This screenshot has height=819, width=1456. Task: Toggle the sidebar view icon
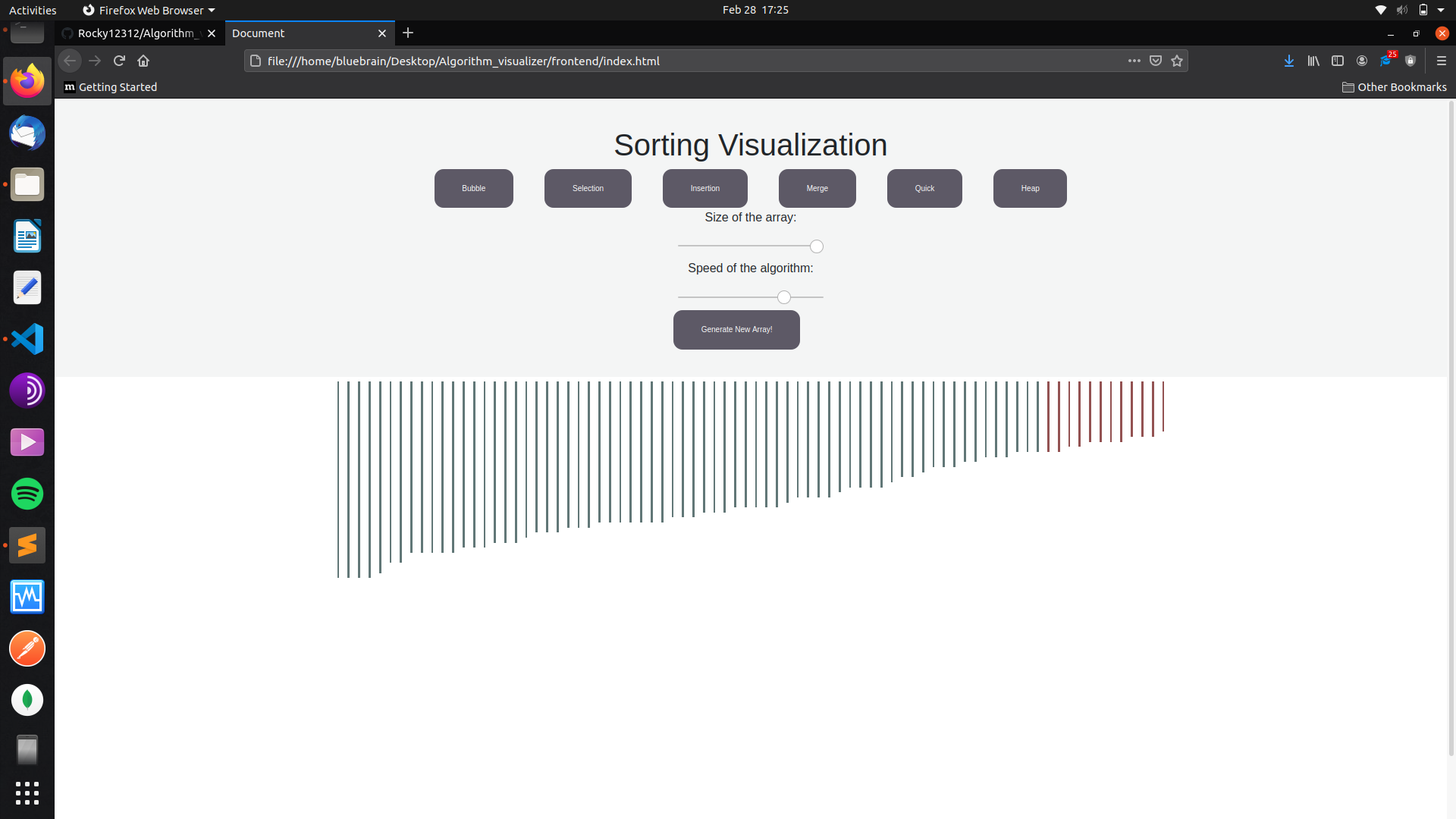(1338, 61)
